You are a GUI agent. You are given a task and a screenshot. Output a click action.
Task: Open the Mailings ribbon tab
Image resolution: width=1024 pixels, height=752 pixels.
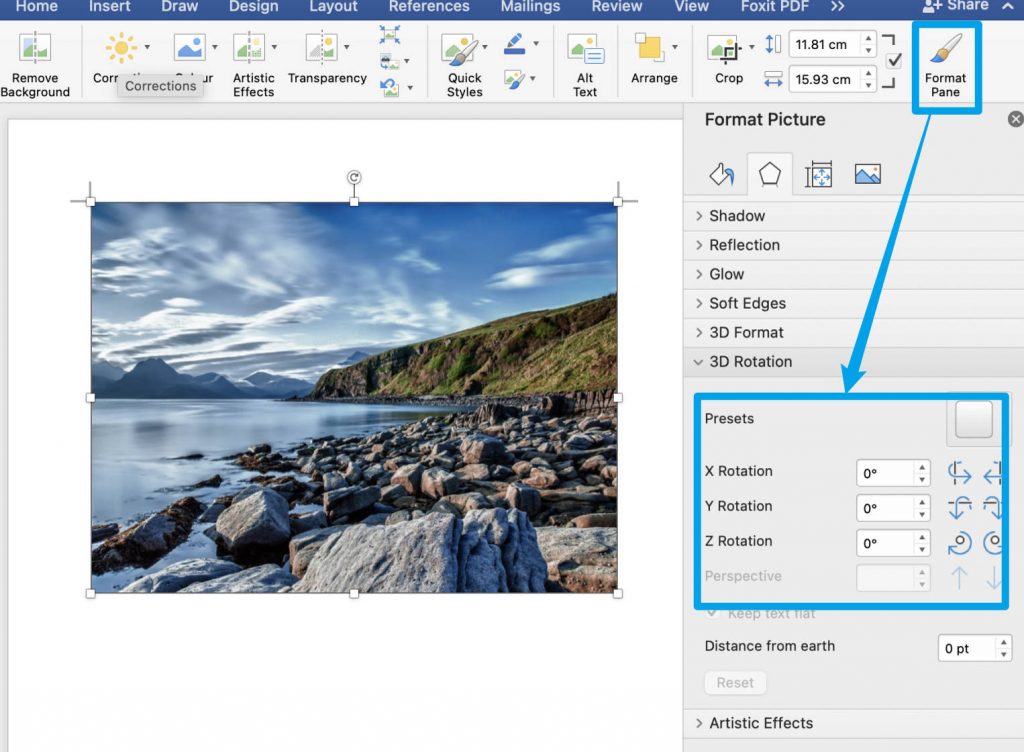click(x=530, y=7)
